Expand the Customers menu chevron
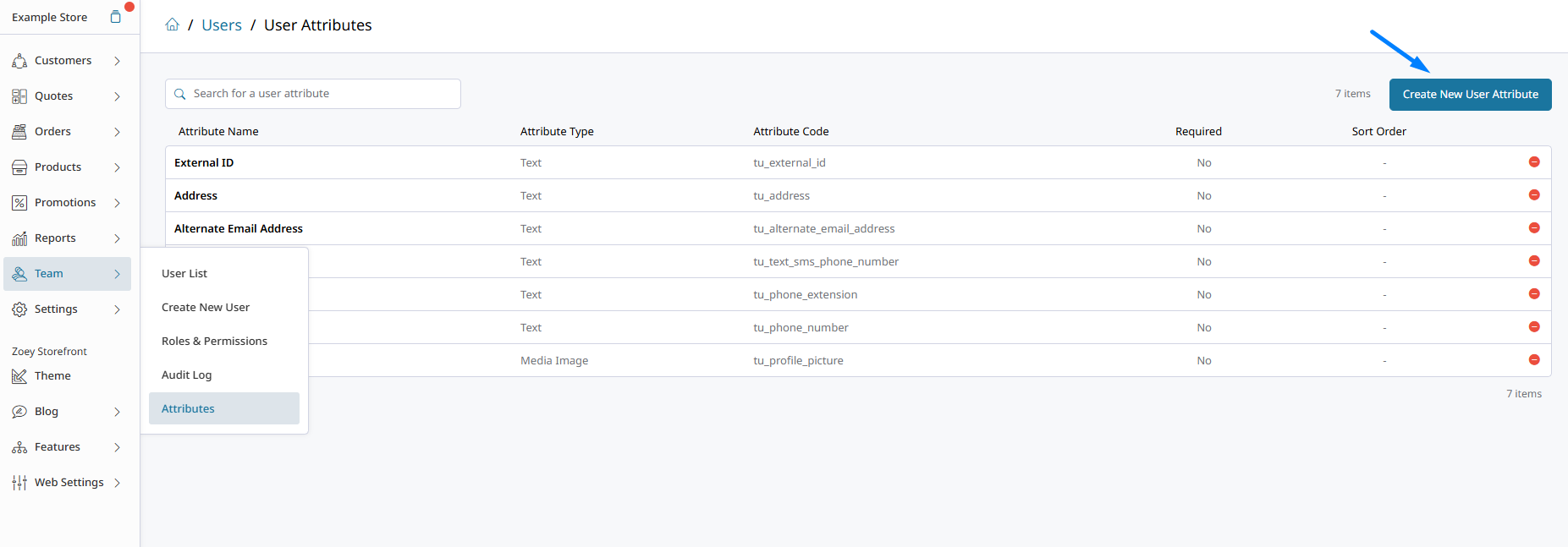The width and height of the screenshot is (1568, 547). pos(118,61)
